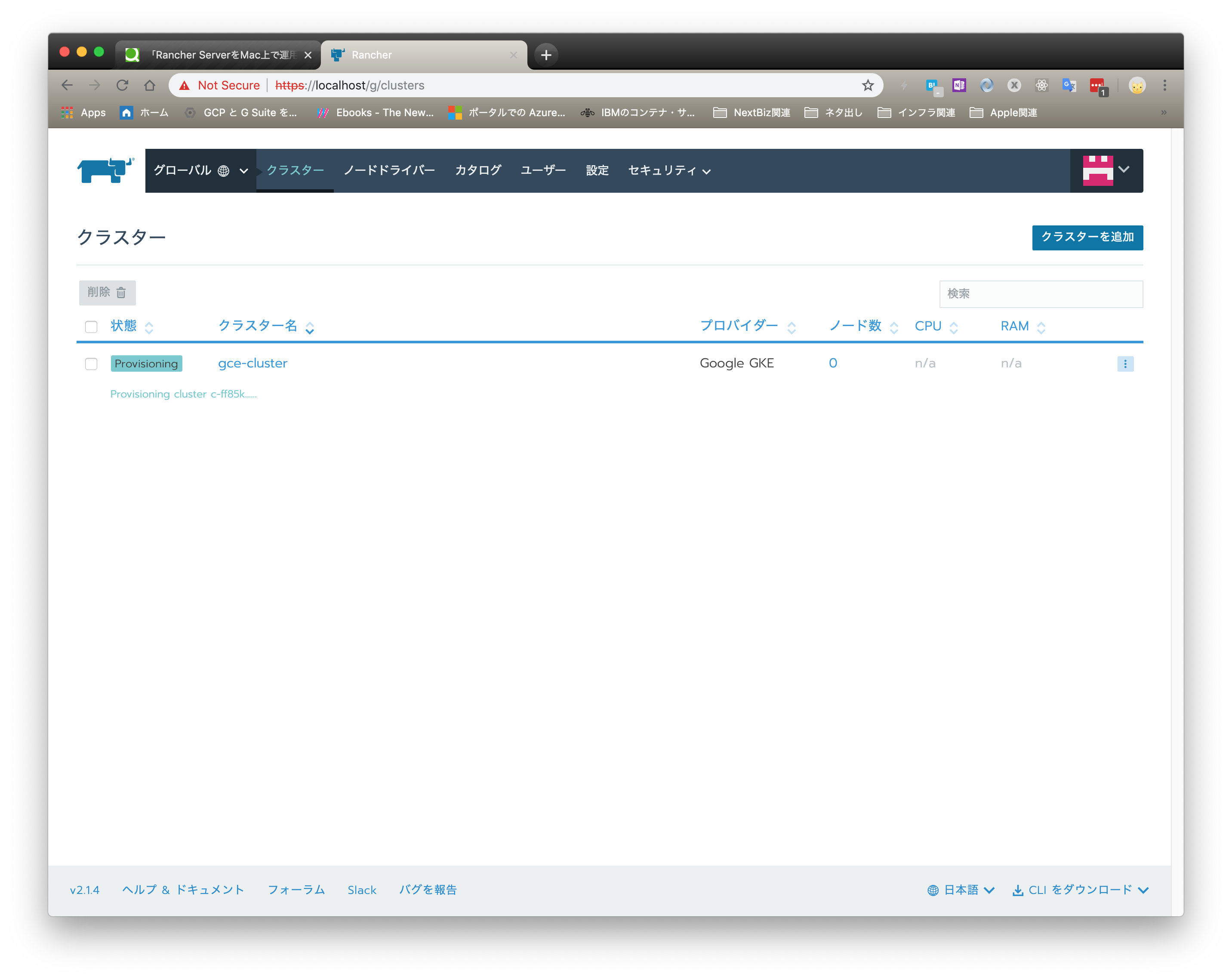Check the select-all checkbox in the table header
Image resolution: width=1232 pixels, height=980 pixels.
tap(92, 326)
